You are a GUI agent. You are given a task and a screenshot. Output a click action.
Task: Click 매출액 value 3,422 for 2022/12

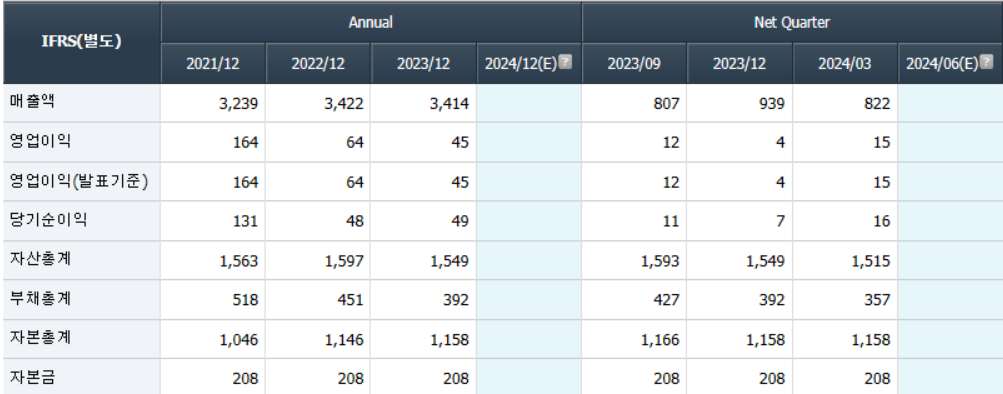344,104
